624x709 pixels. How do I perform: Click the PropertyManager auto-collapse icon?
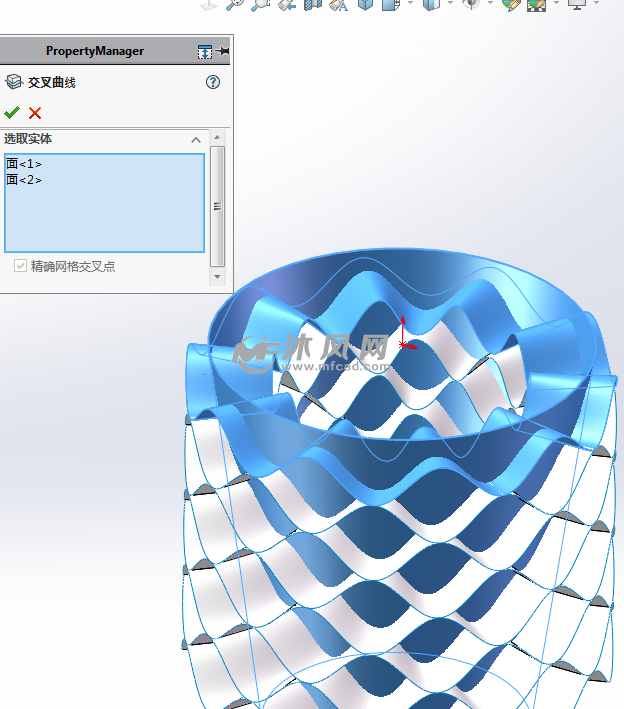click(x=205, y=52)
